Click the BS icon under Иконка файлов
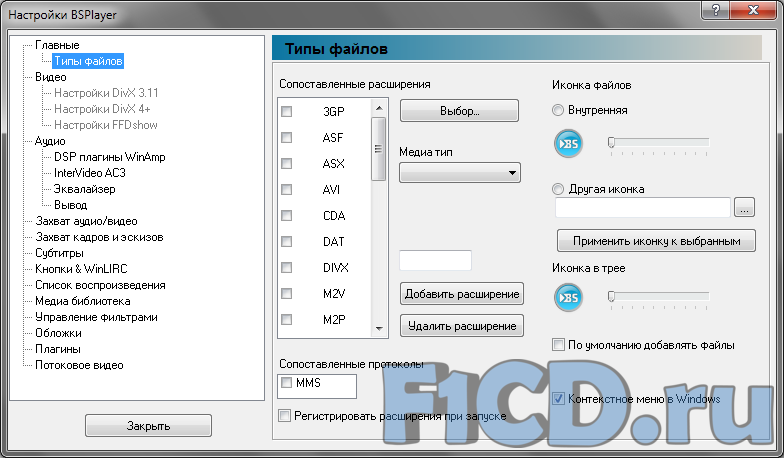Viewport: 784px width, 458px height. [x=568, y=144]
